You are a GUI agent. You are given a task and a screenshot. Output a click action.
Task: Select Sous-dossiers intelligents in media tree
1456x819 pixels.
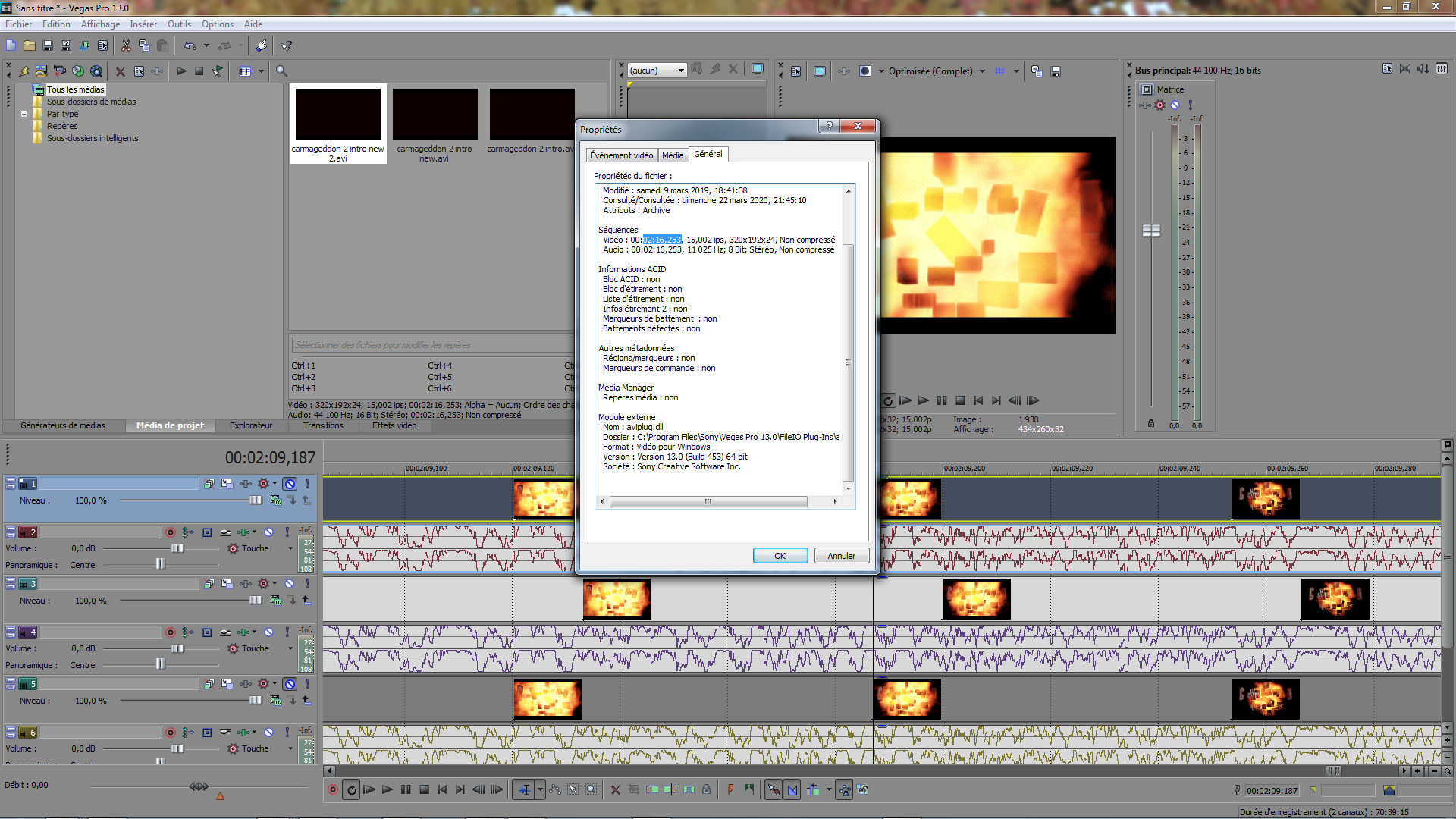point(93,138)
